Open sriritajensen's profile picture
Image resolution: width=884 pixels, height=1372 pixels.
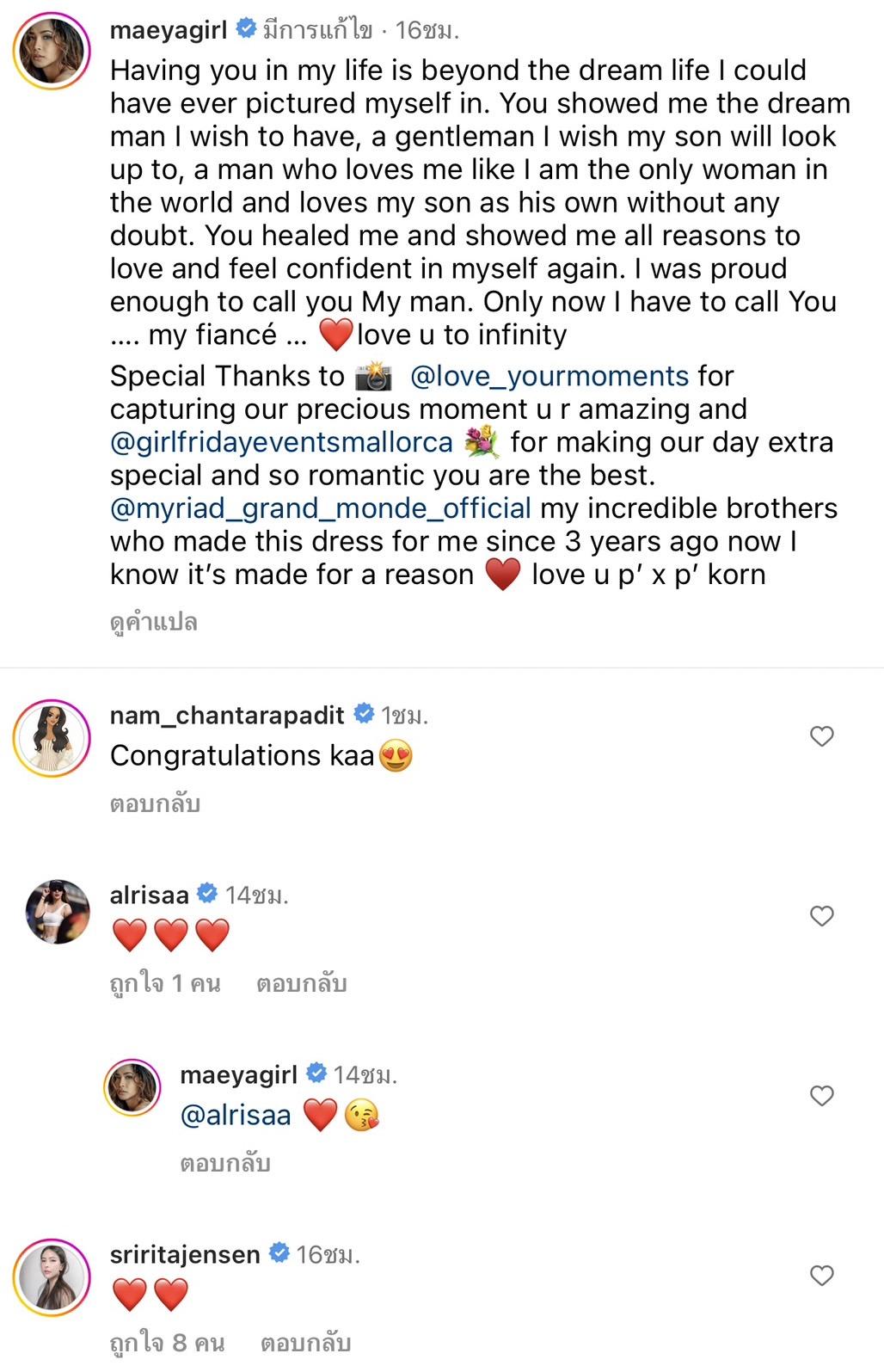(52, 1278)
